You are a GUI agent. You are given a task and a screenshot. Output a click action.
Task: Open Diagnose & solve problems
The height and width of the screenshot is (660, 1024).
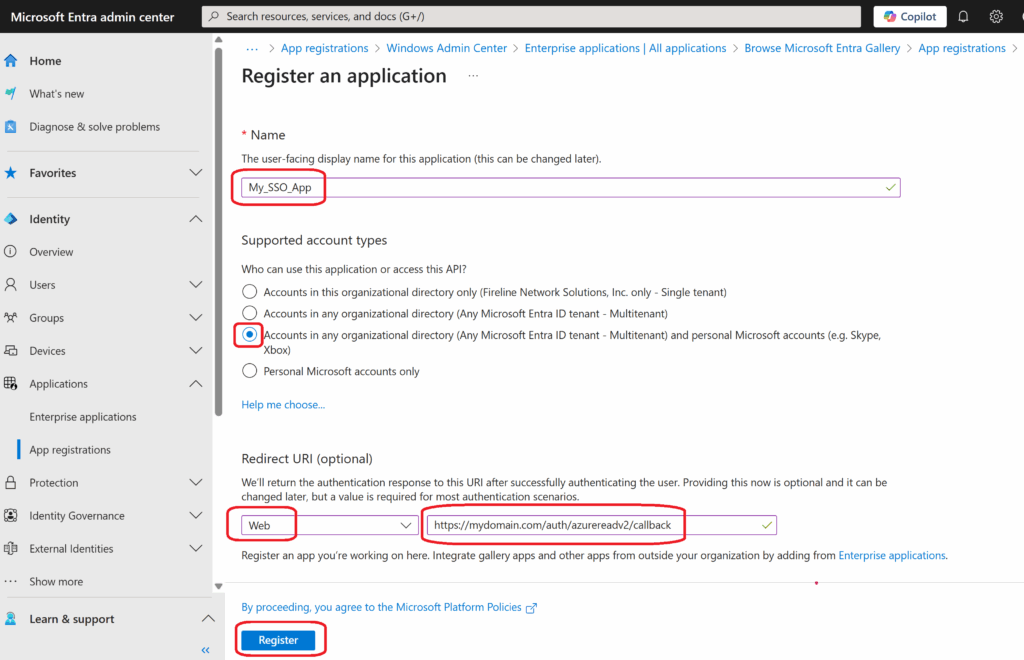[95, 127]
